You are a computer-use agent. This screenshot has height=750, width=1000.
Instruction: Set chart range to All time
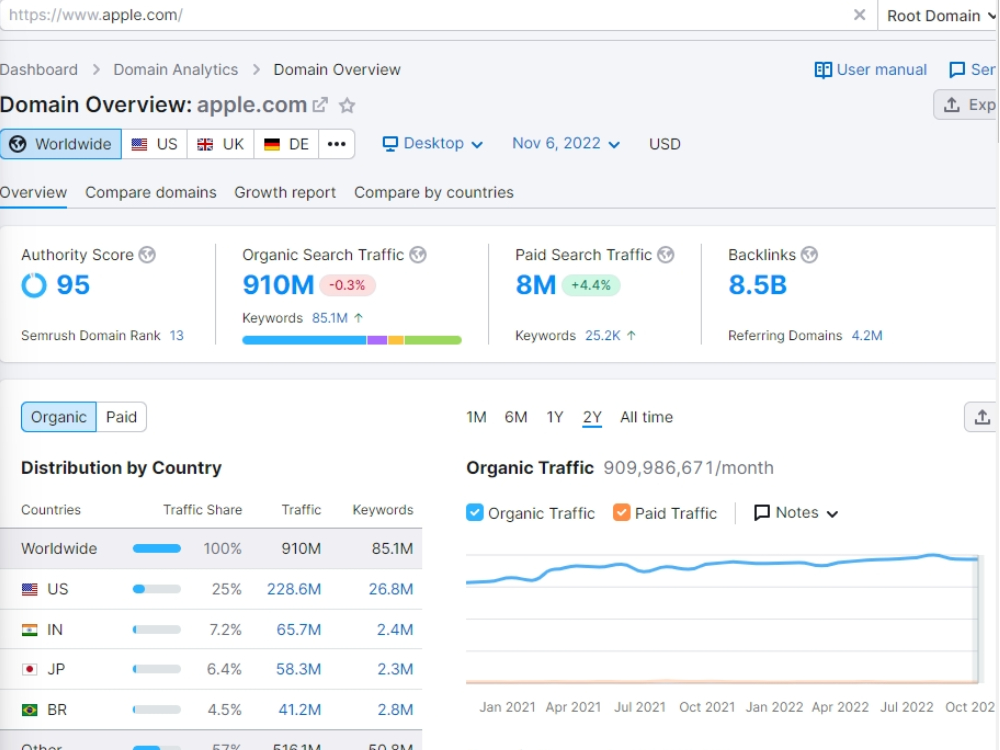click(647, 417)
